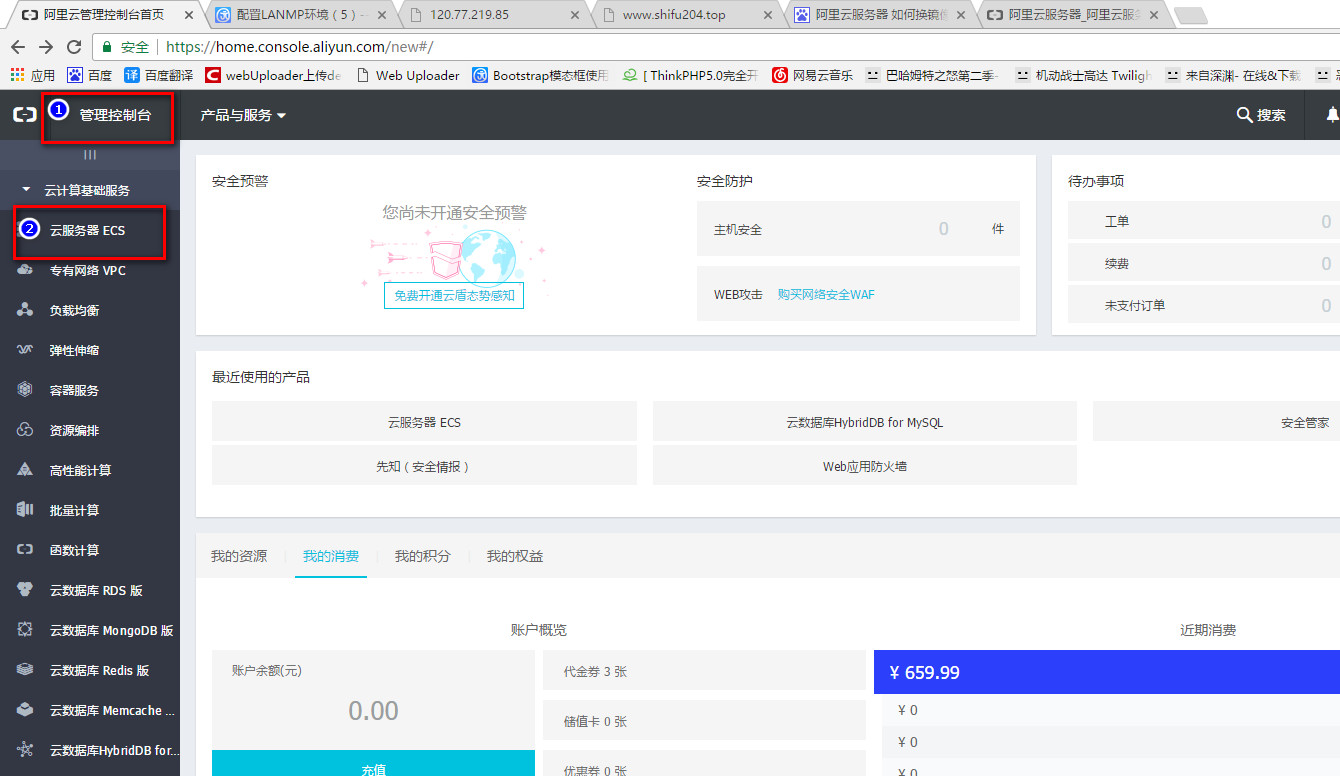
Task: Click the 储值卡 0 张 card
Action: [704, 721]
